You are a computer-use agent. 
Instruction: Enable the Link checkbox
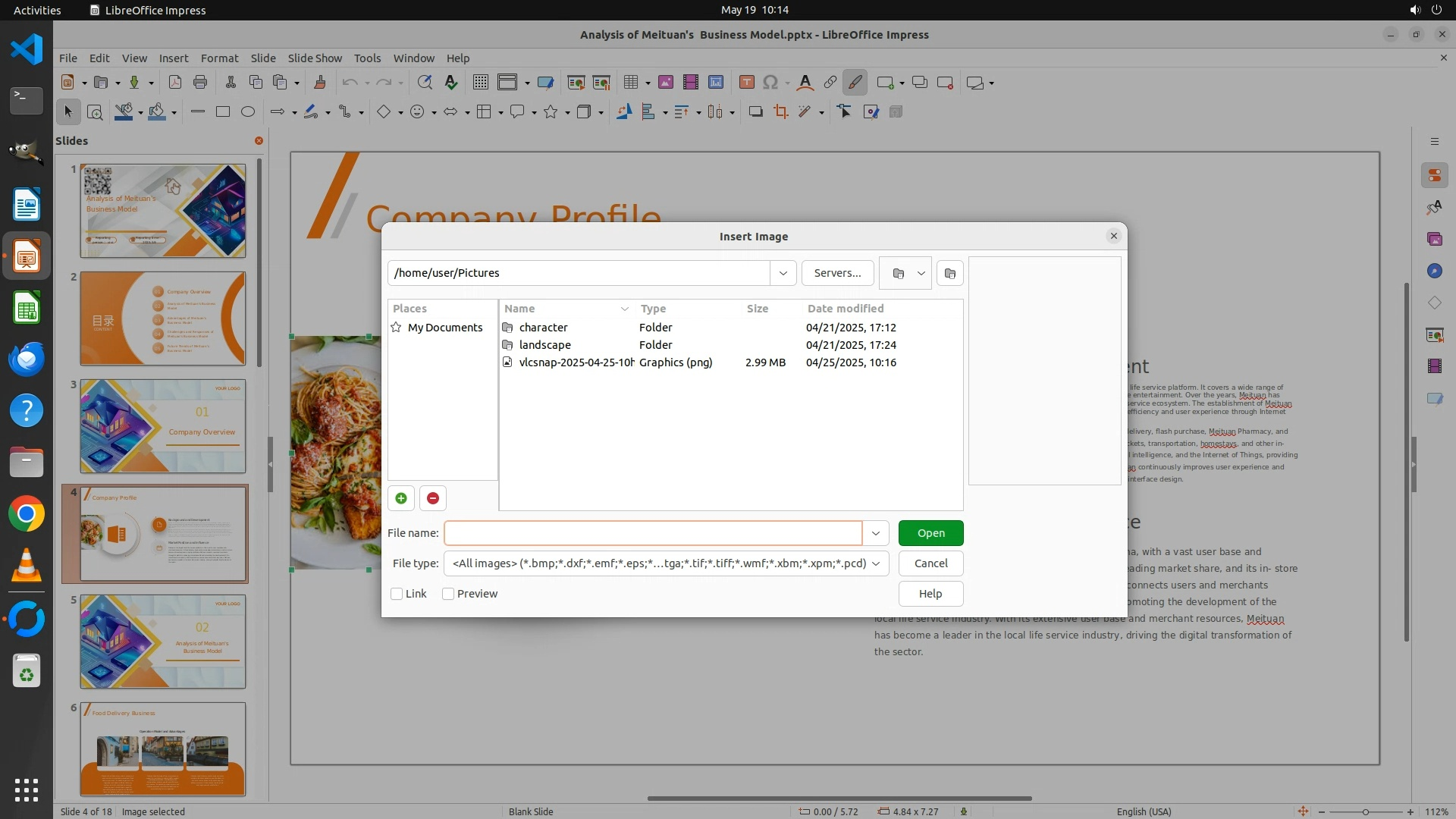397,594
